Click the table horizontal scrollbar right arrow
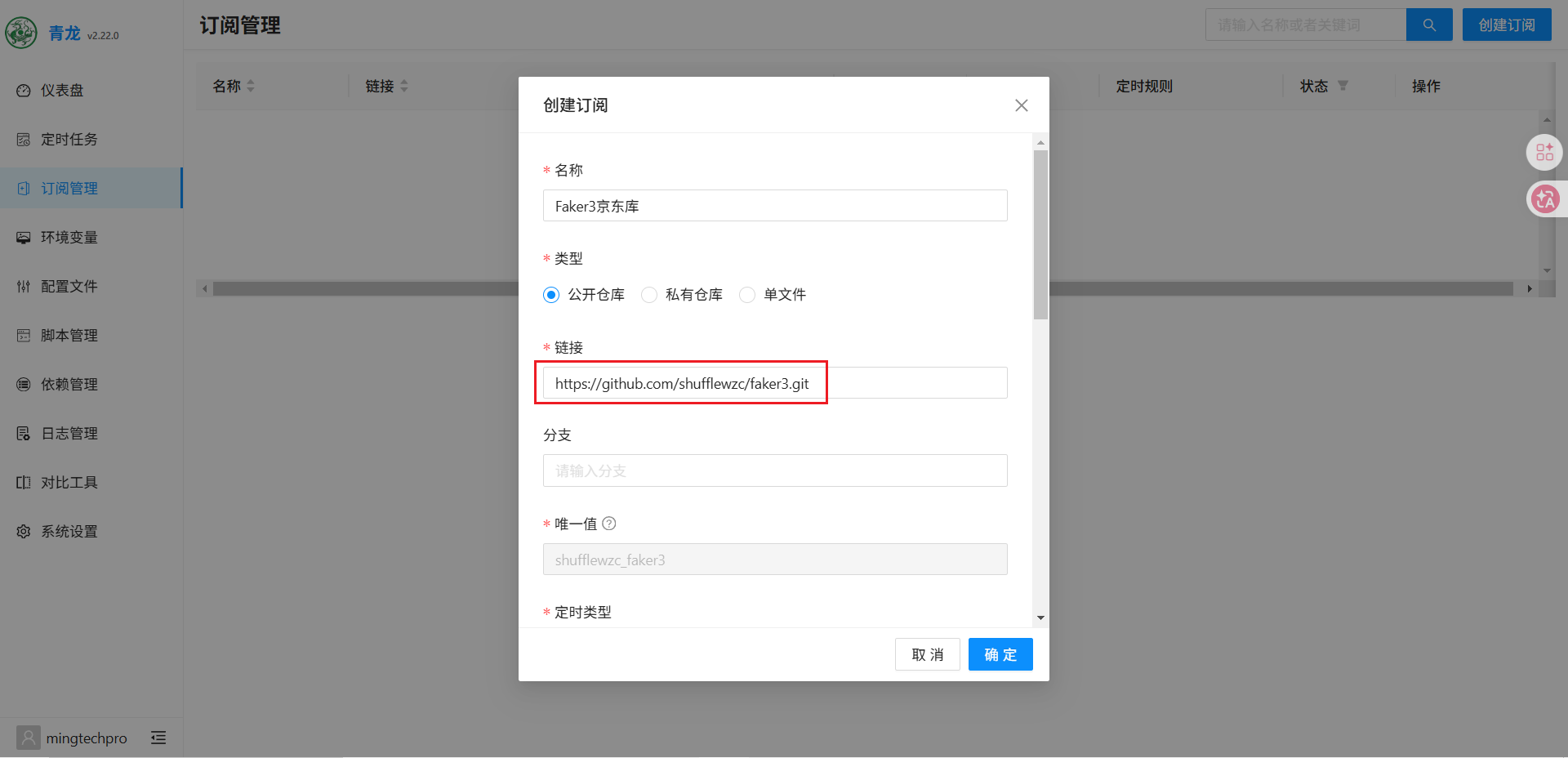The width and height of the screenshot is (1568, 758). 1530,288
